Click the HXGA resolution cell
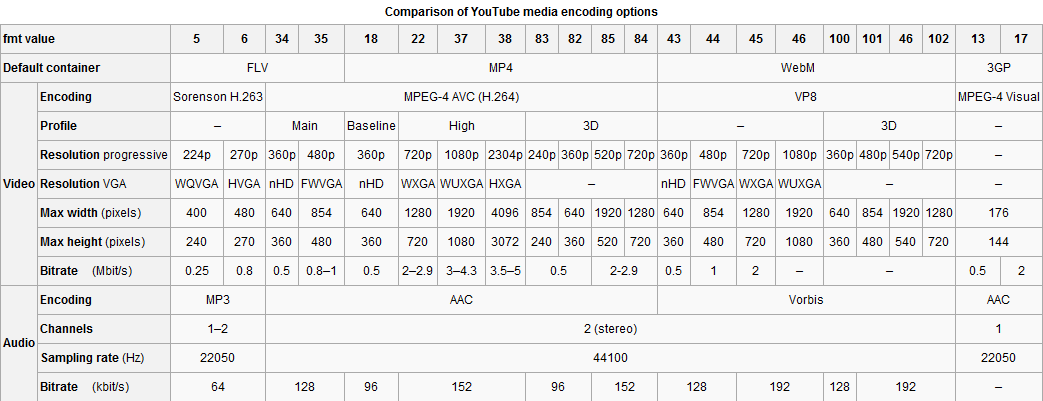 505,184
